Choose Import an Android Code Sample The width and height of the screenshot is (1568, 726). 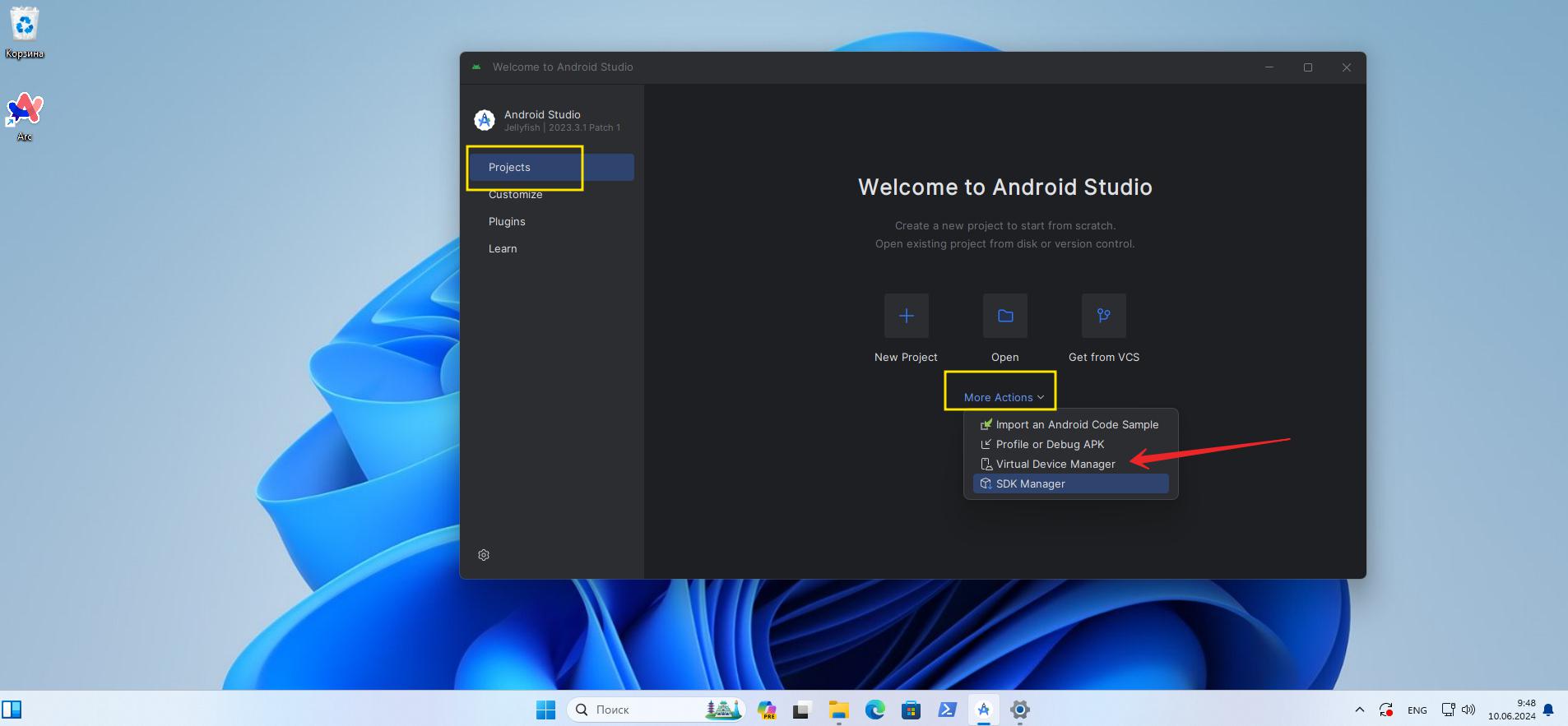coord(1070,425)
